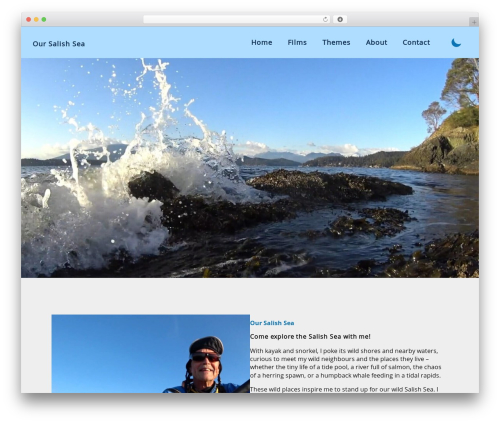Toggle dark mode with the moon icon
The height and width of the screenshot is (423, 500).
coord(456,43)
